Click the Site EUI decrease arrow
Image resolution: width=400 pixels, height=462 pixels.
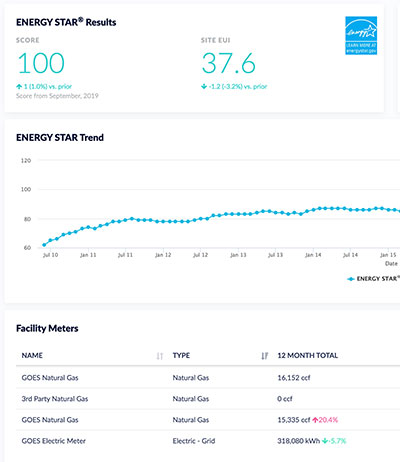[x=204, y=87]
